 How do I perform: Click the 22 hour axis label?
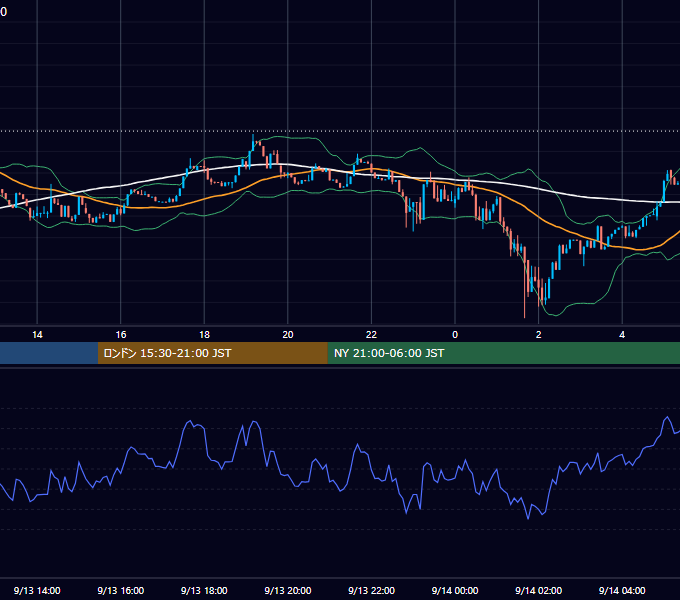pos(371,335)
